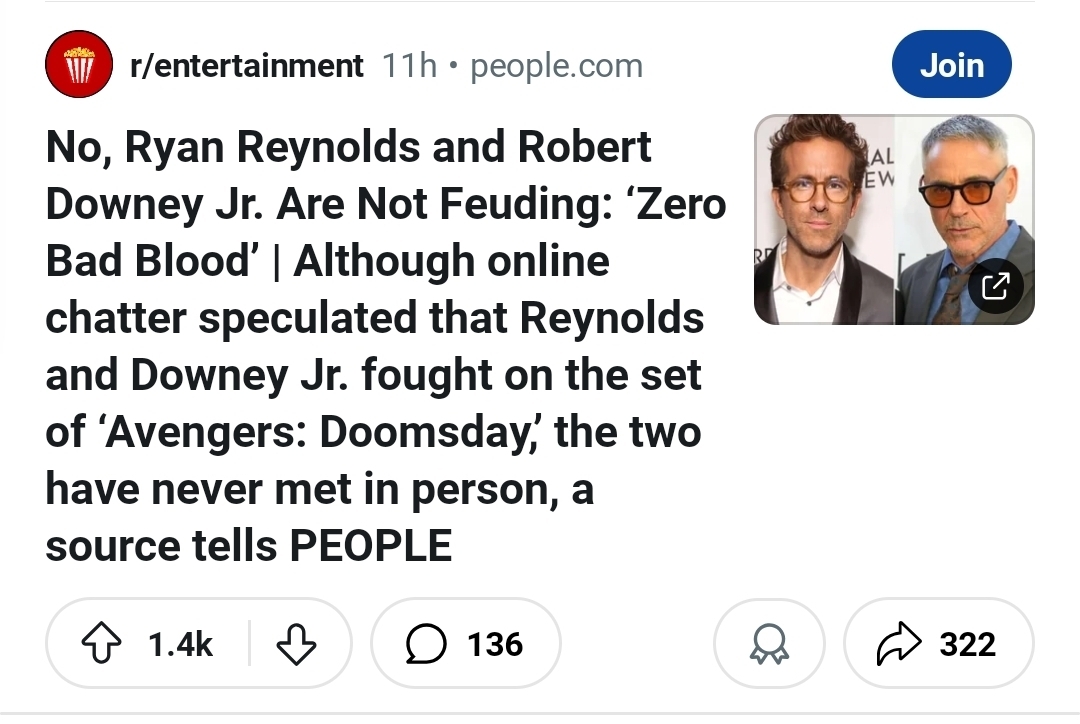Screen dimensions: 1080x724
Task: Click the popcorn subreddit avatar icon
Action: (78, 66)
